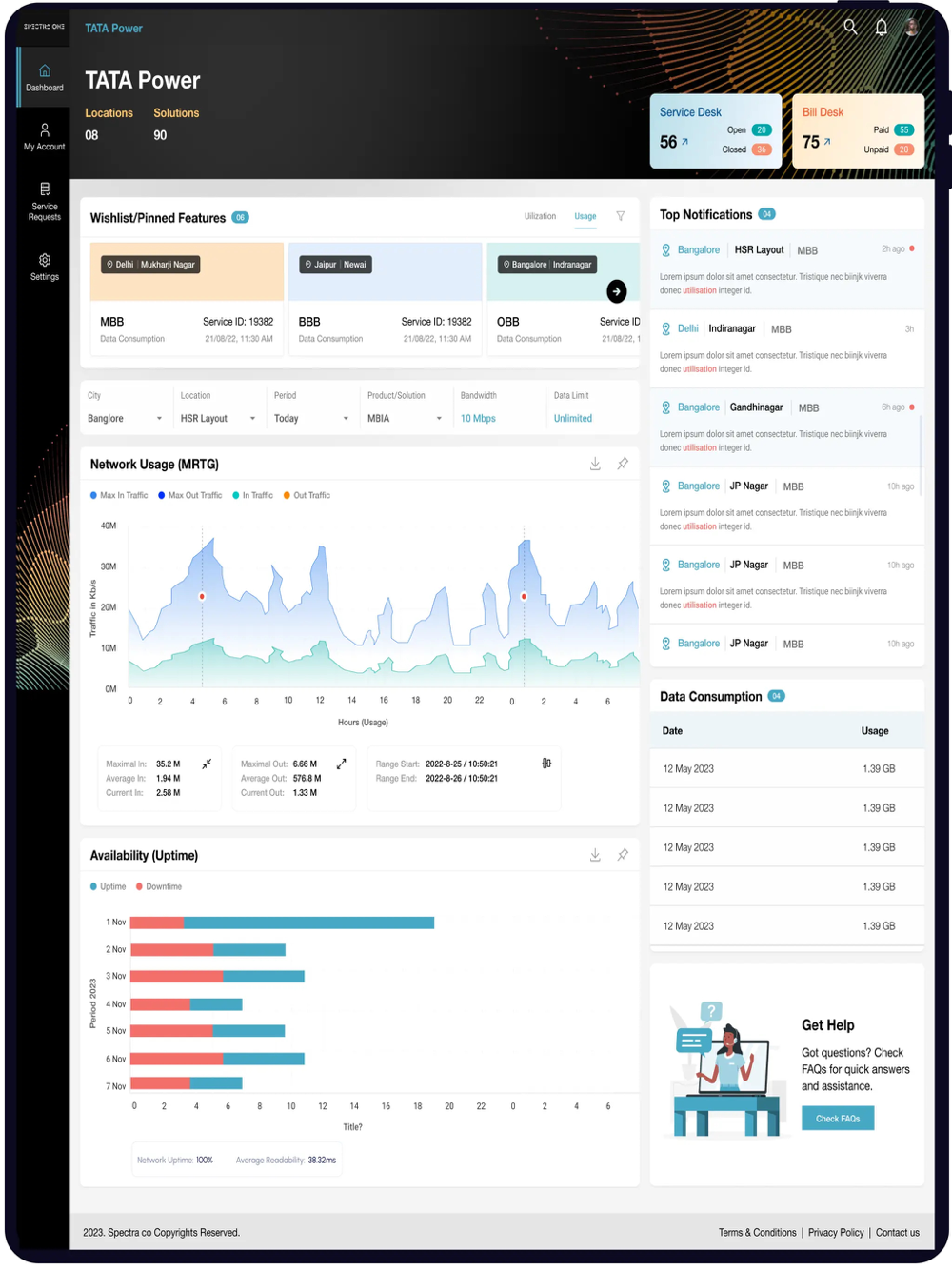The height and width of the screenshot is (1270, 952).
Task: Open Service Requests in the sidebar
Action: [45, 201]
